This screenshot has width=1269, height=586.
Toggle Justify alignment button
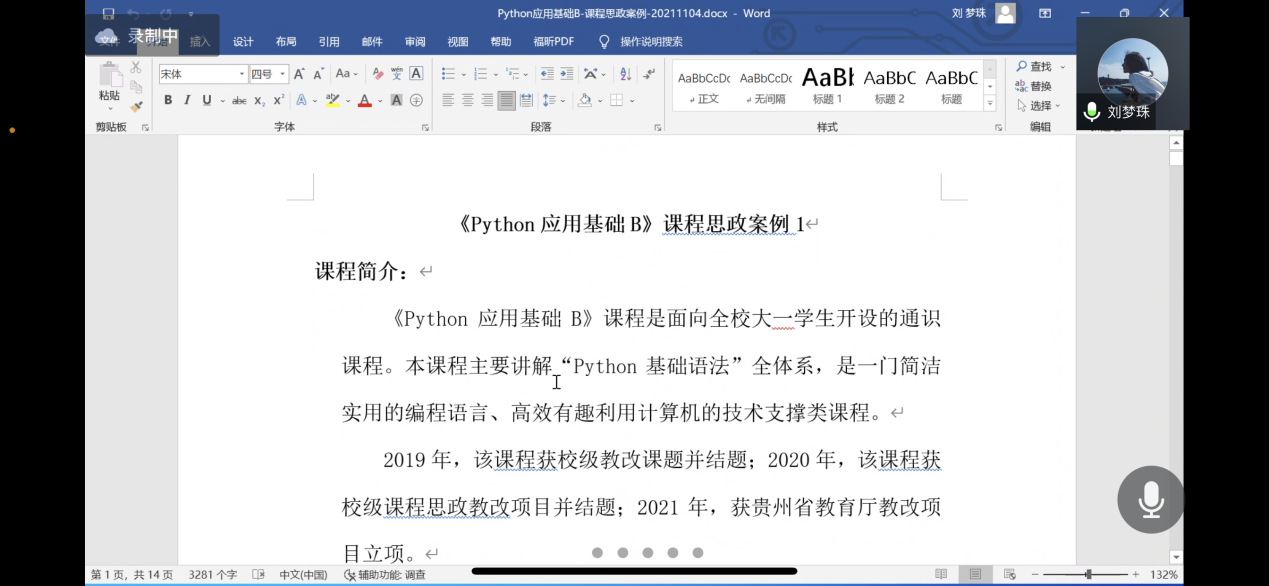point(507,100)
